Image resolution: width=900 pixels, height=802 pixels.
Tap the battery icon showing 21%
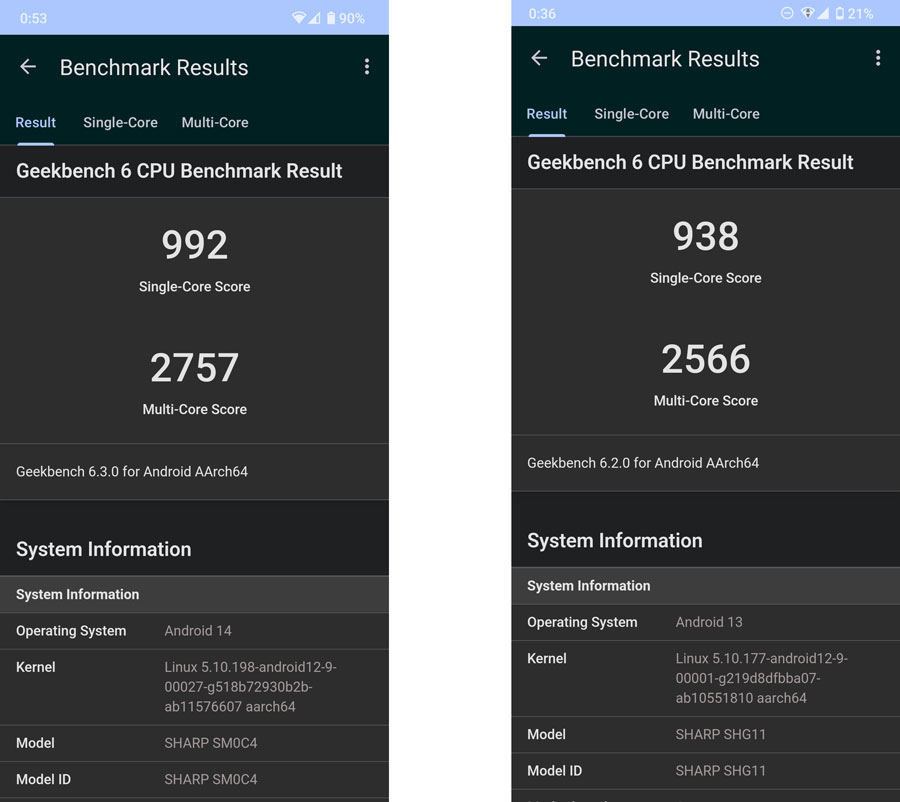tap(840, 13)
